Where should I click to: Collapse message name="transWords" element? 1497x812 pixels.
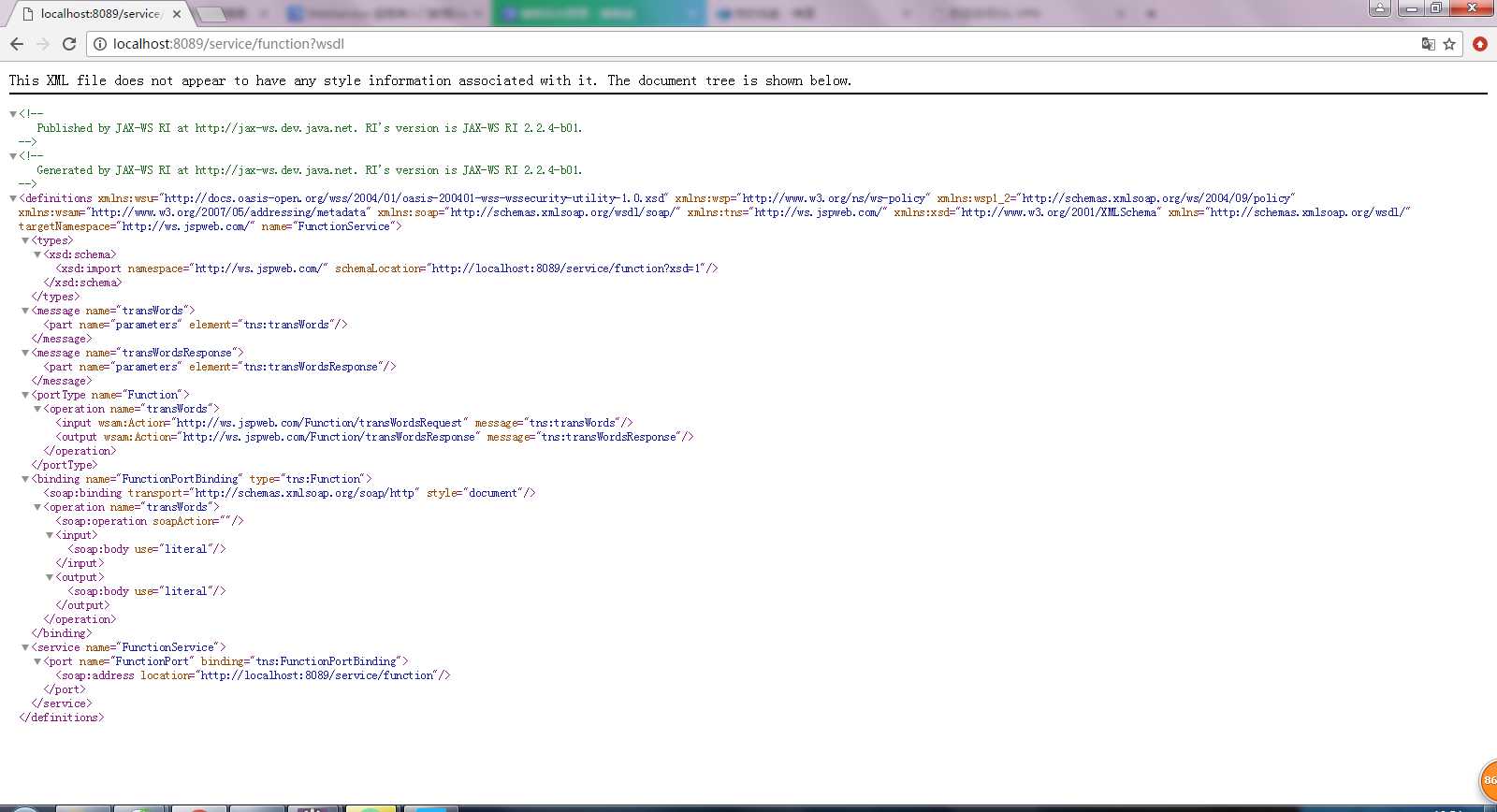[x=25, y=311]
